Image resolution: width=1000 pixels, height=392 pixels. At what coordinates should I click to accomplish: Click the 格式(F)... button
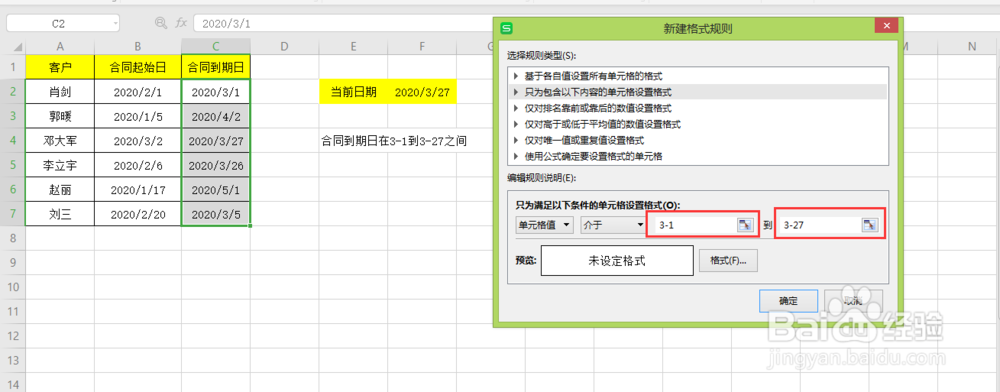(x=728, y=260)
